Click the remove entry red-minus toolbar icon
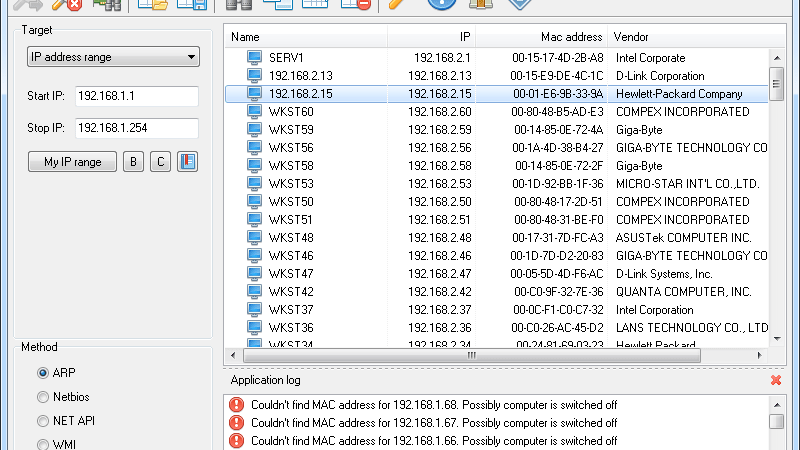 [356, 4]
